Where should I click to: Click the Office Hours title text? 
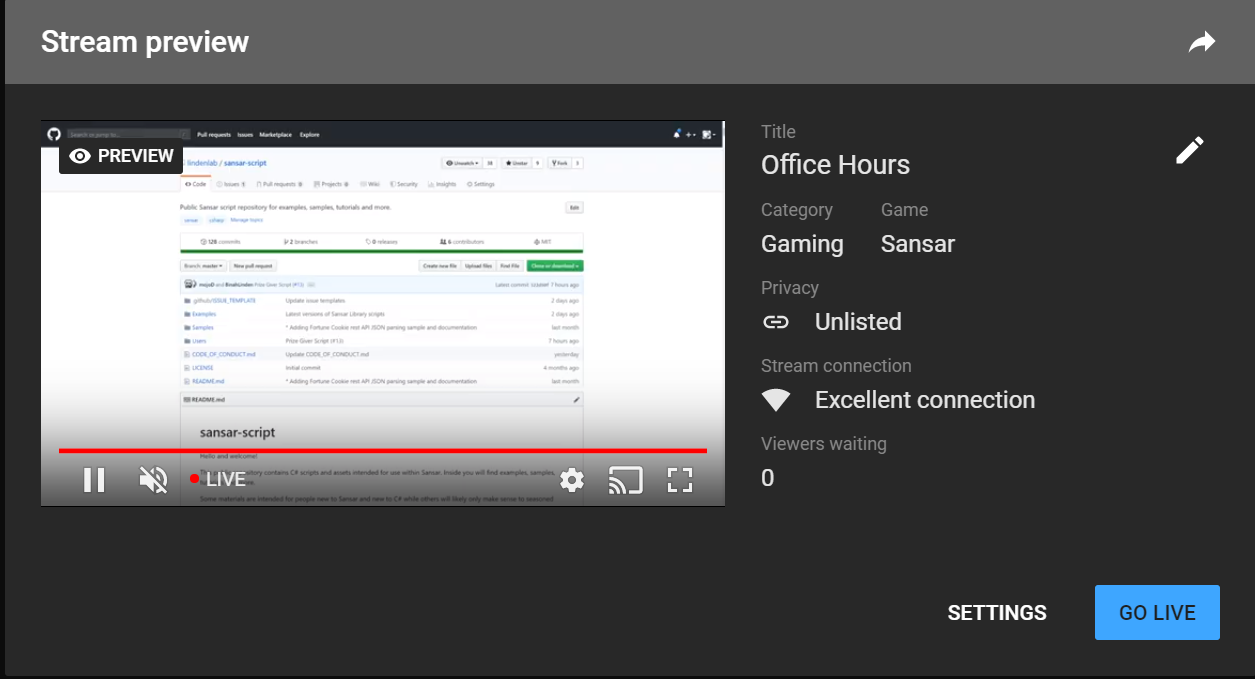[835, 165]
